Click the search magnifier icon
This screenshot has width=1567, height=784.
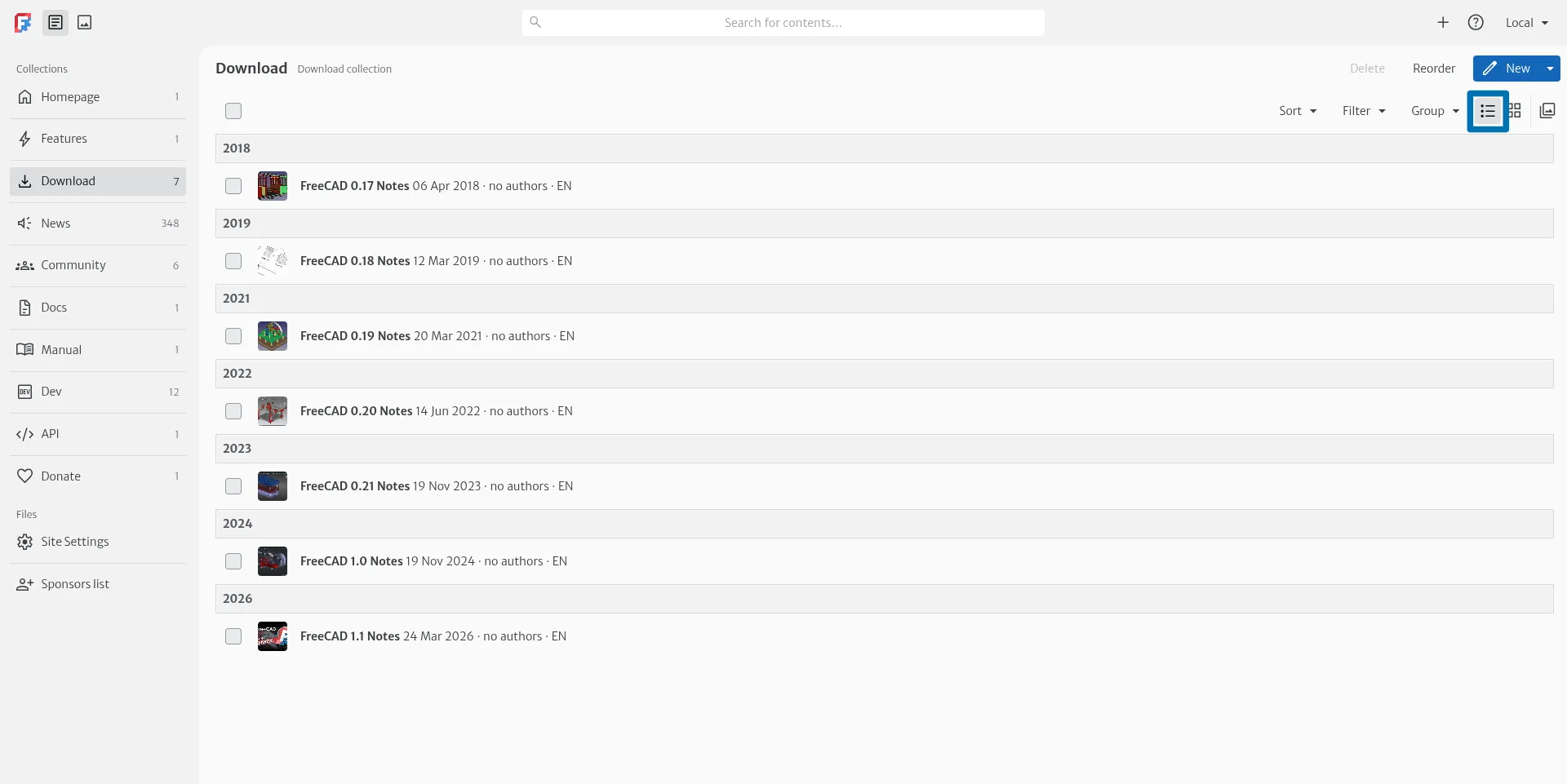point(535,22)
